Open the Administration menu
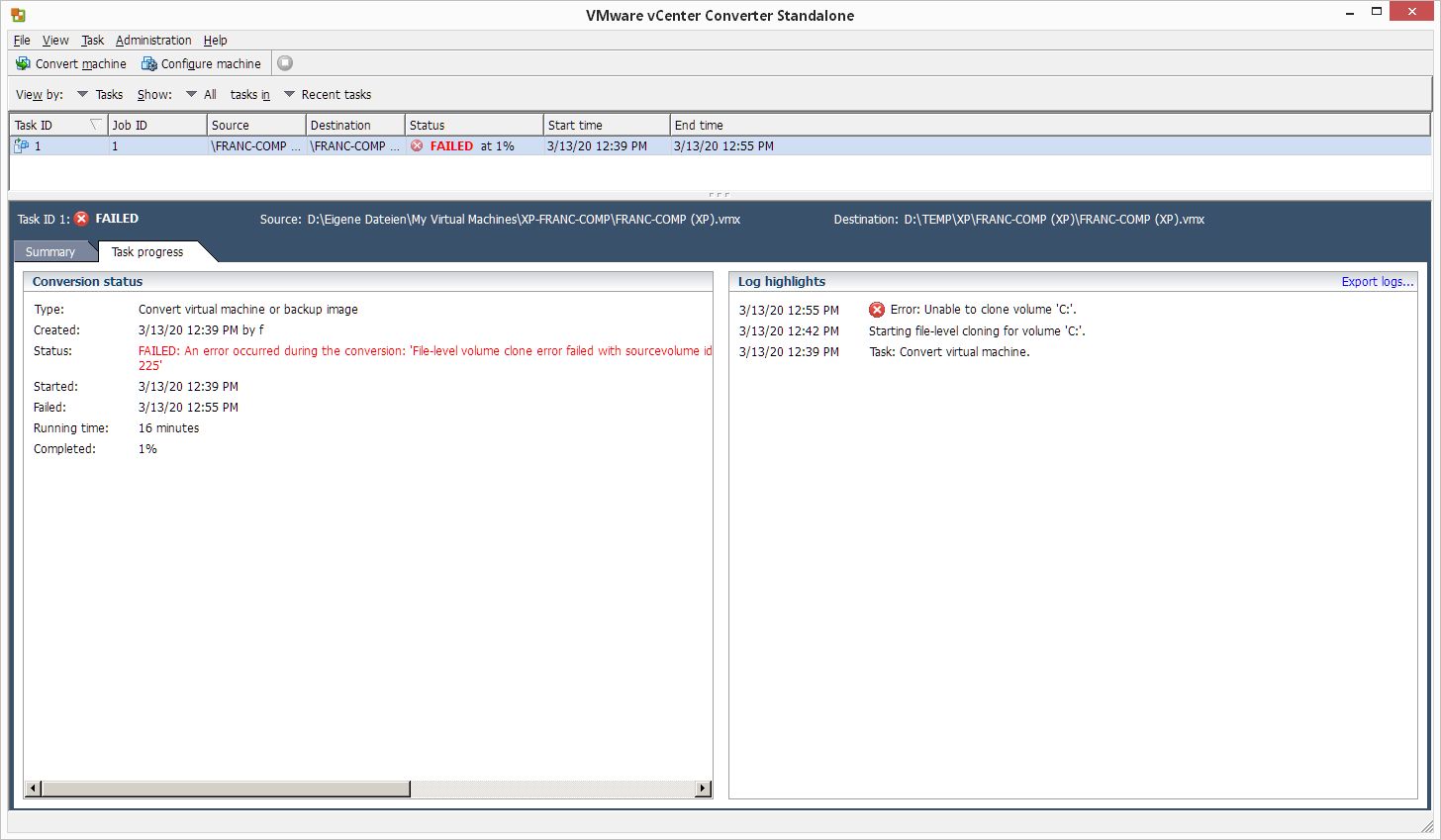 (x=153, y=41)
